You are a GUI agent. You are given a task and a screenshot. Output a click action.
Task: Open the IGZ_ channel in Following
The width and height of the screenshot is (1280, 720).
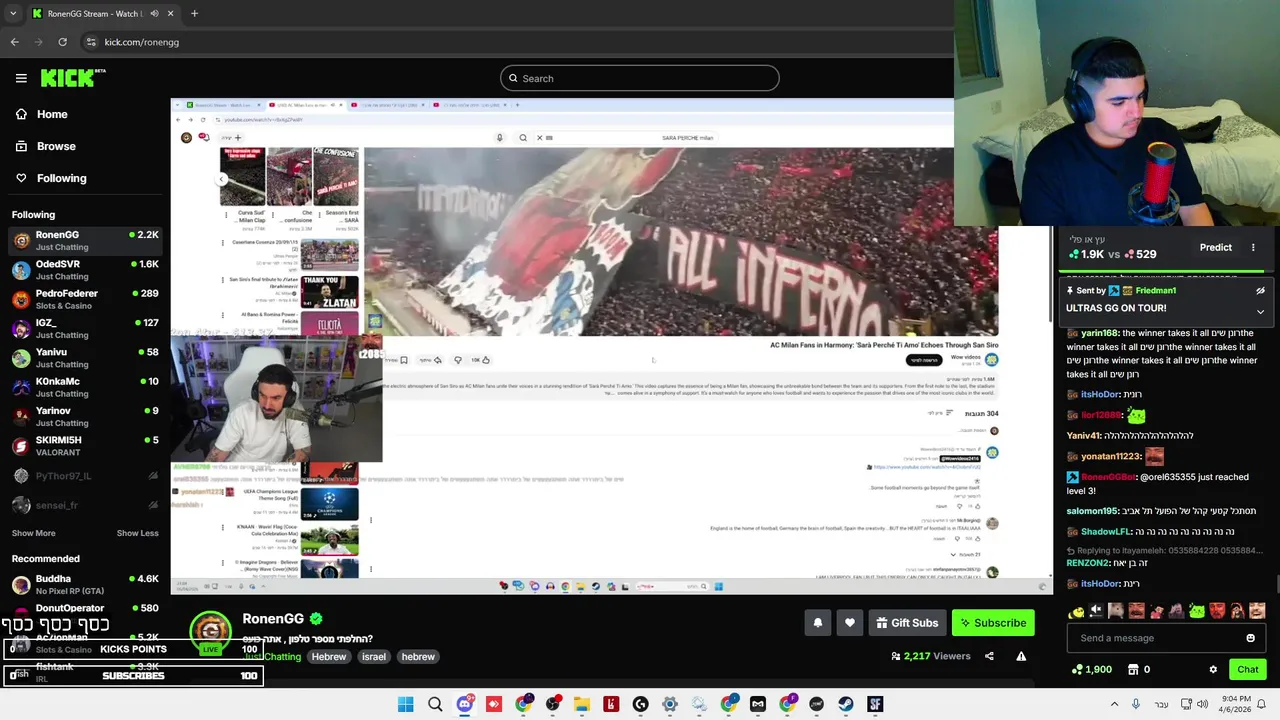85,328
